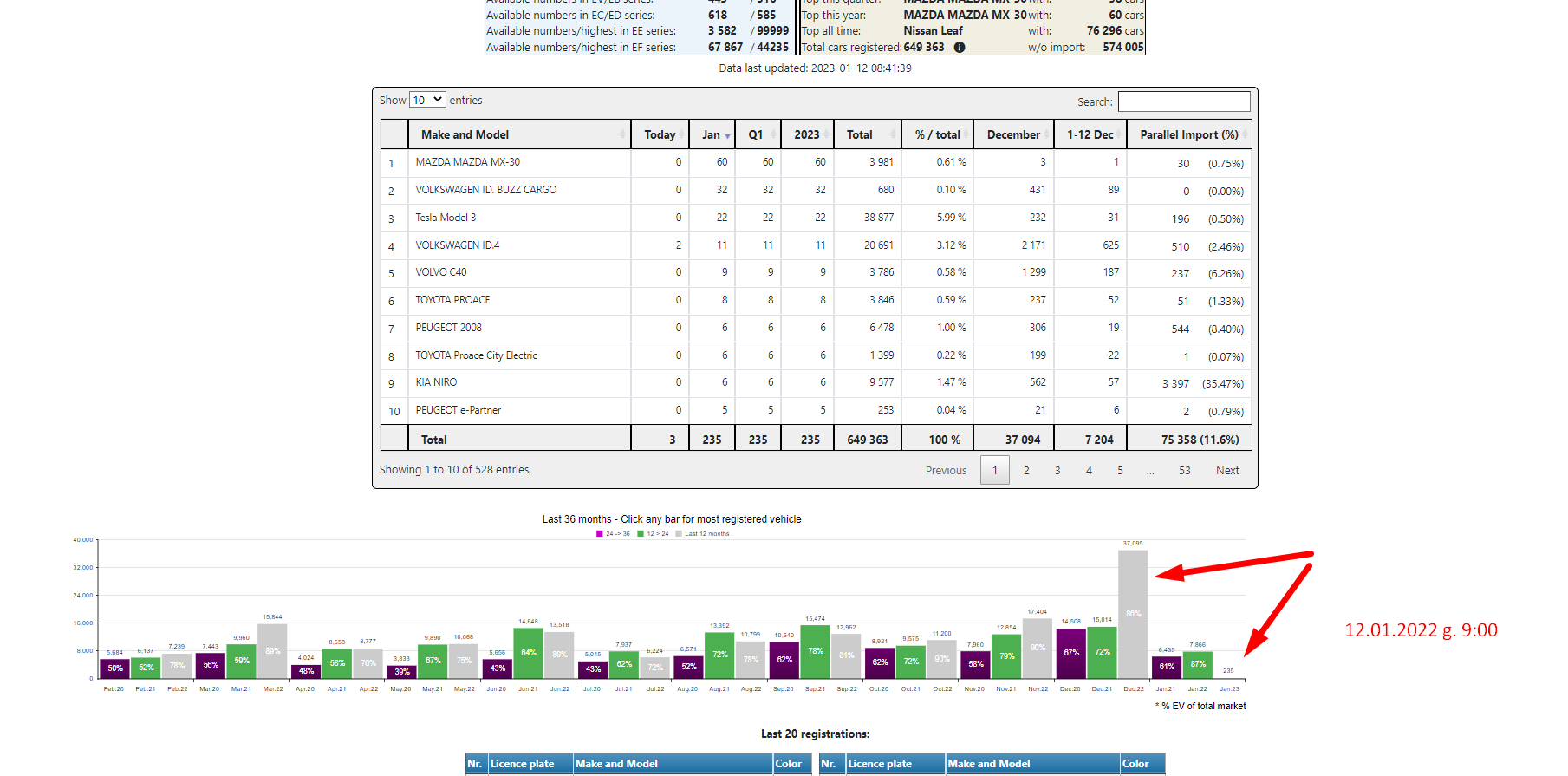This screenshot has width=1568, height=776.
Task: Click the Dec.20 bar showing 14,508
Action: [x=1070, y=653]
